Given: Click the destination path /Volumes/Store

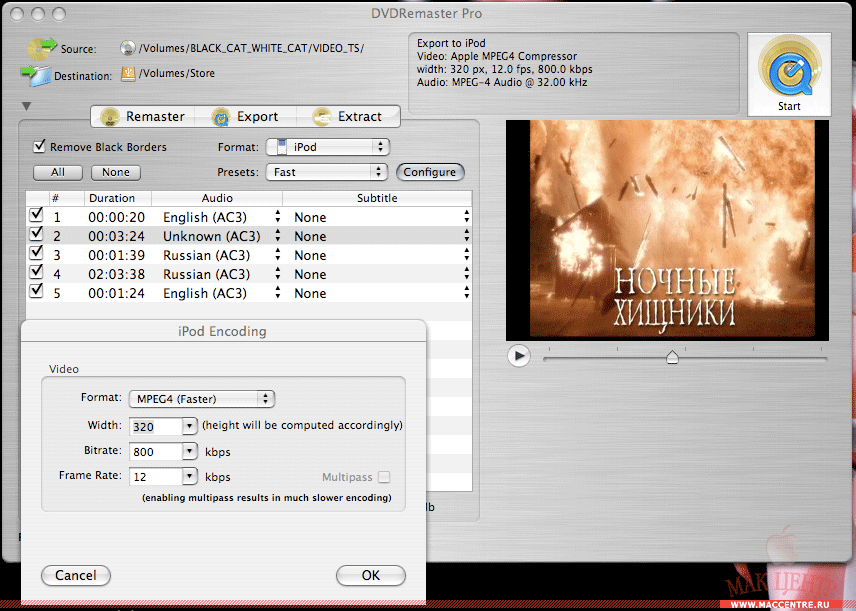Looking at the screenshot, I should (x=176, y=73).
